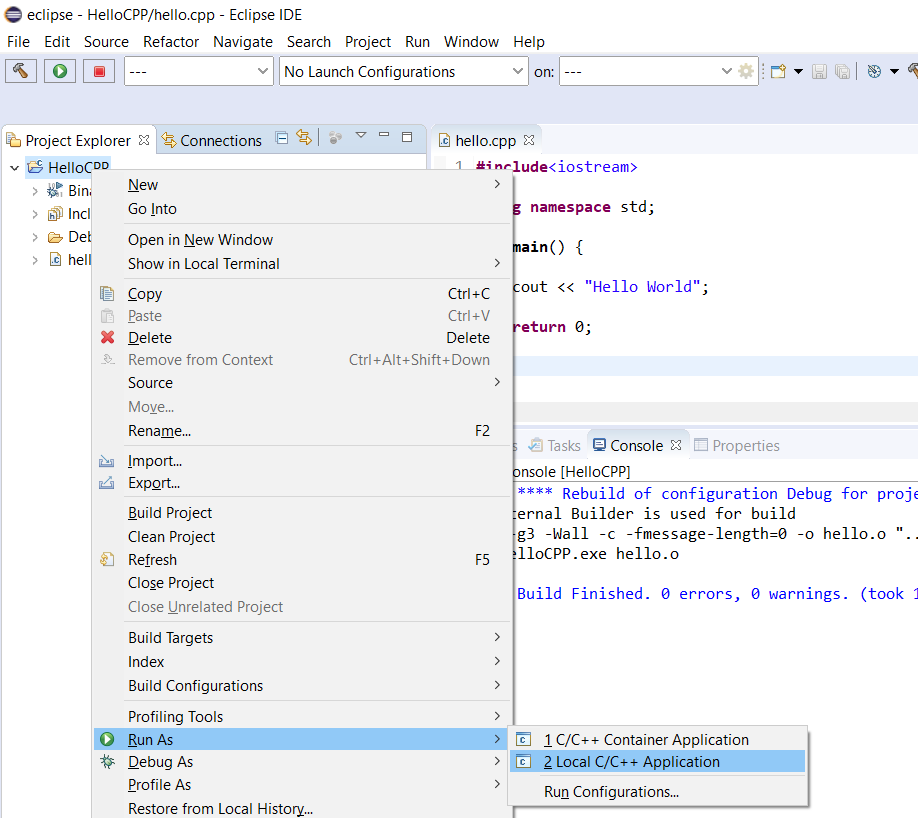Open the Project Explorer View Menu triangle
918x818 pixels.
361,135
